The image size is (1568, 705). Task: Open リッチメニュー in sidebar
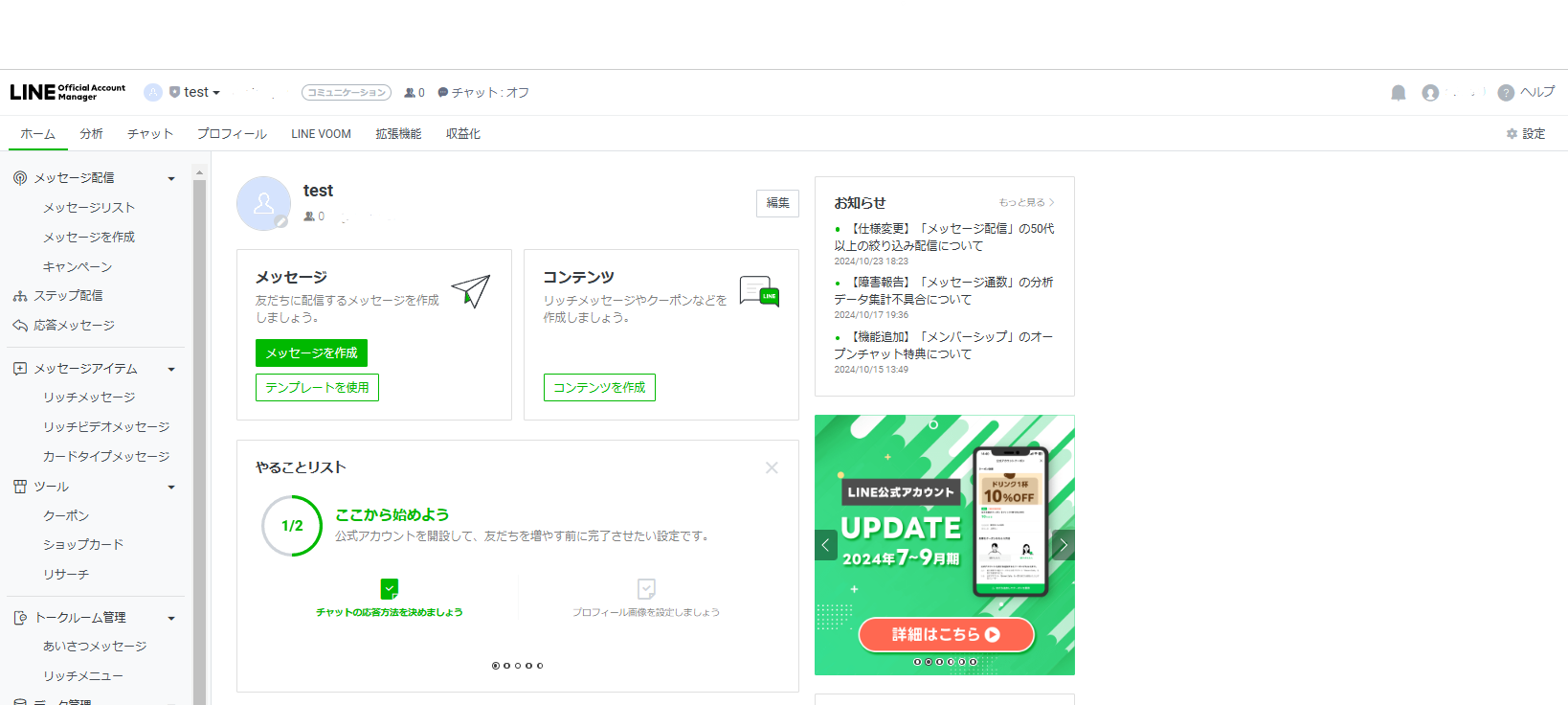tap(83, 676)
